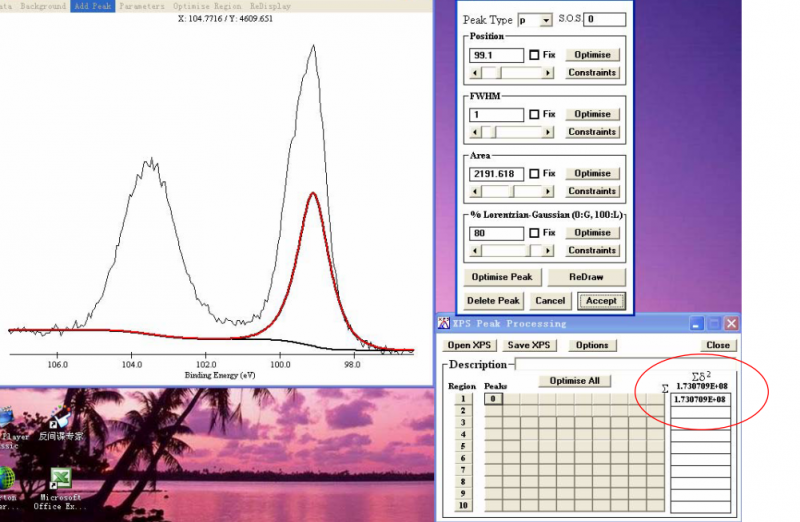Open Lorentzian-Gaussian Constraints

tap(592, 250)
